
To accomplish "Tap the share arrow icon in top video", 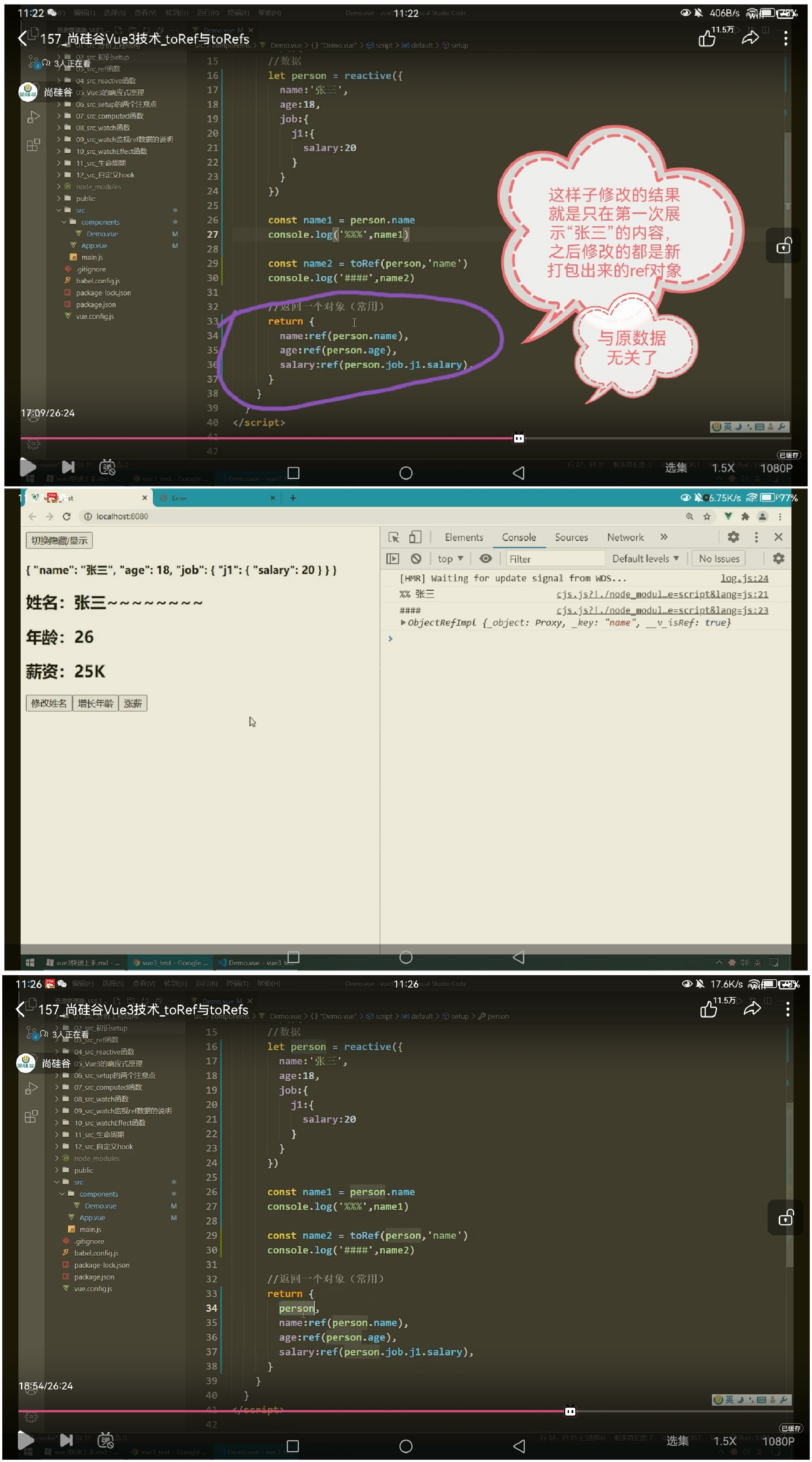I will [x=750, y=39].
